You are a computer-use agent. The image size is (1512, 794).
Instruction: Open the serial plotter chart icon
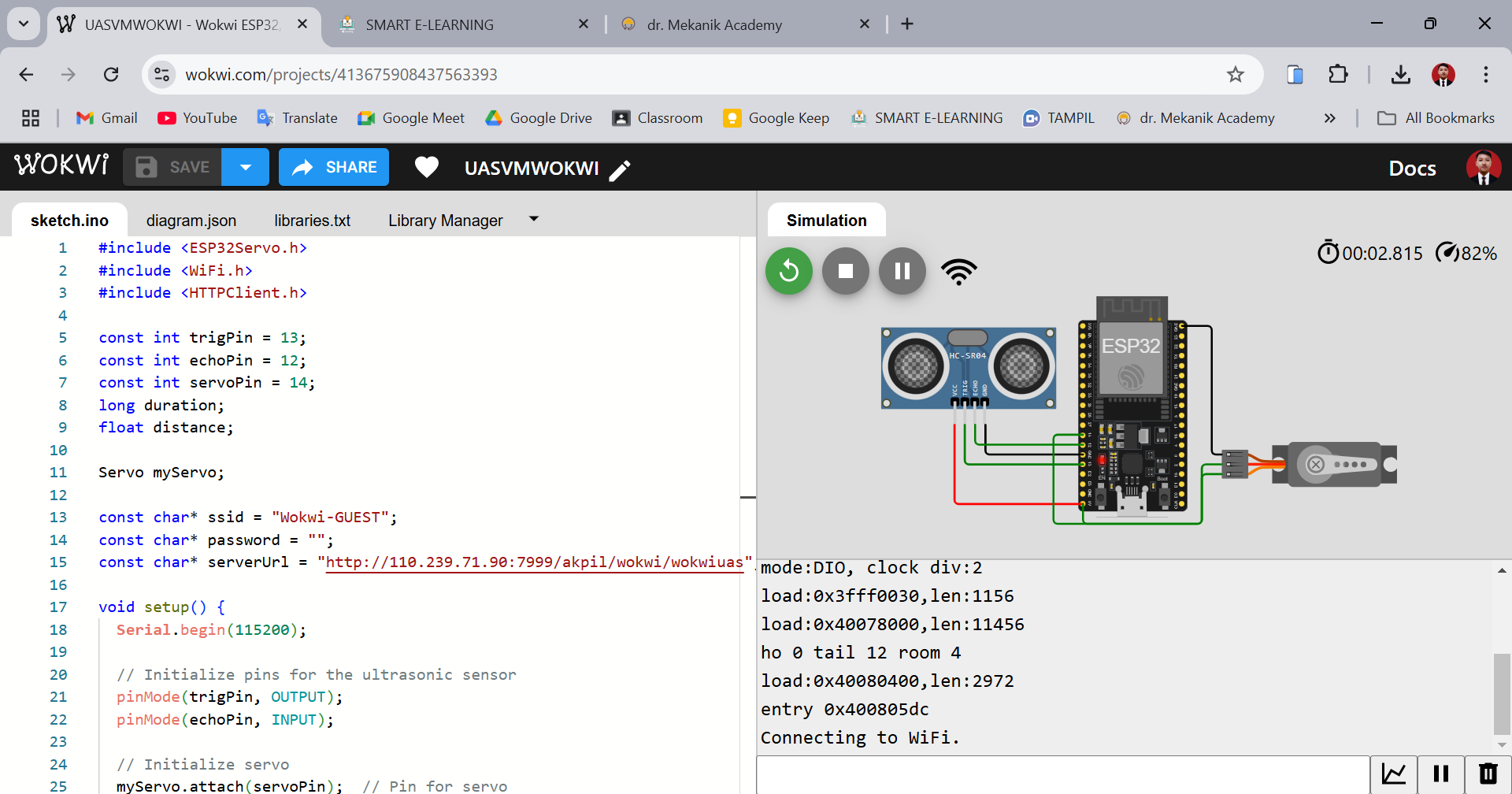(x=1394, y=774)
